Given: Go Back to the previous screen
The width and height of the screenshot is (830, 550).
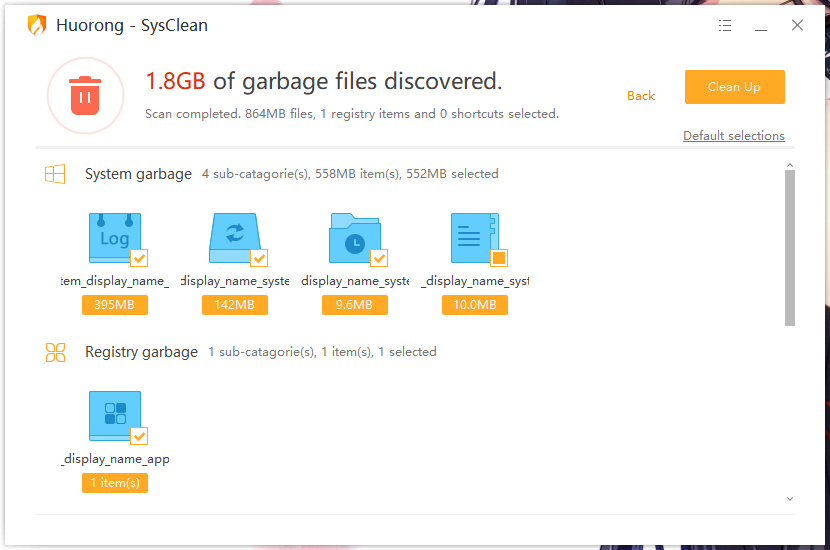Looking at the screenshot, I should (x=641, y=96).
